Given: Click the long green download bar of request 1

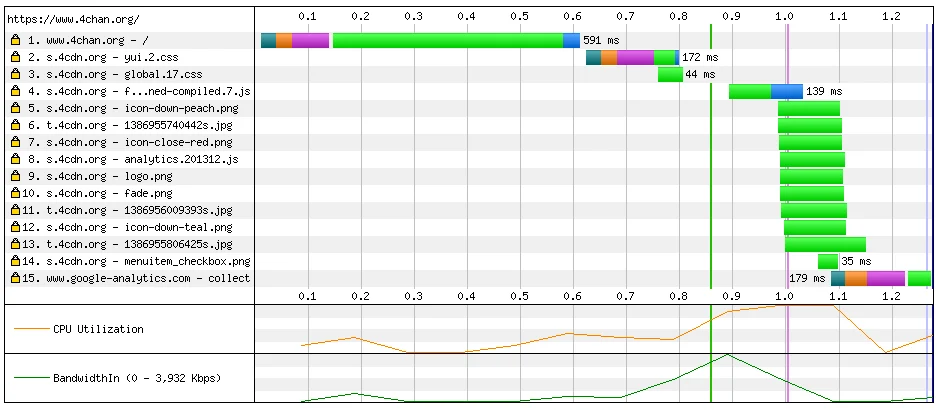Looking at the screenshot, I should (x=448, y=41).
